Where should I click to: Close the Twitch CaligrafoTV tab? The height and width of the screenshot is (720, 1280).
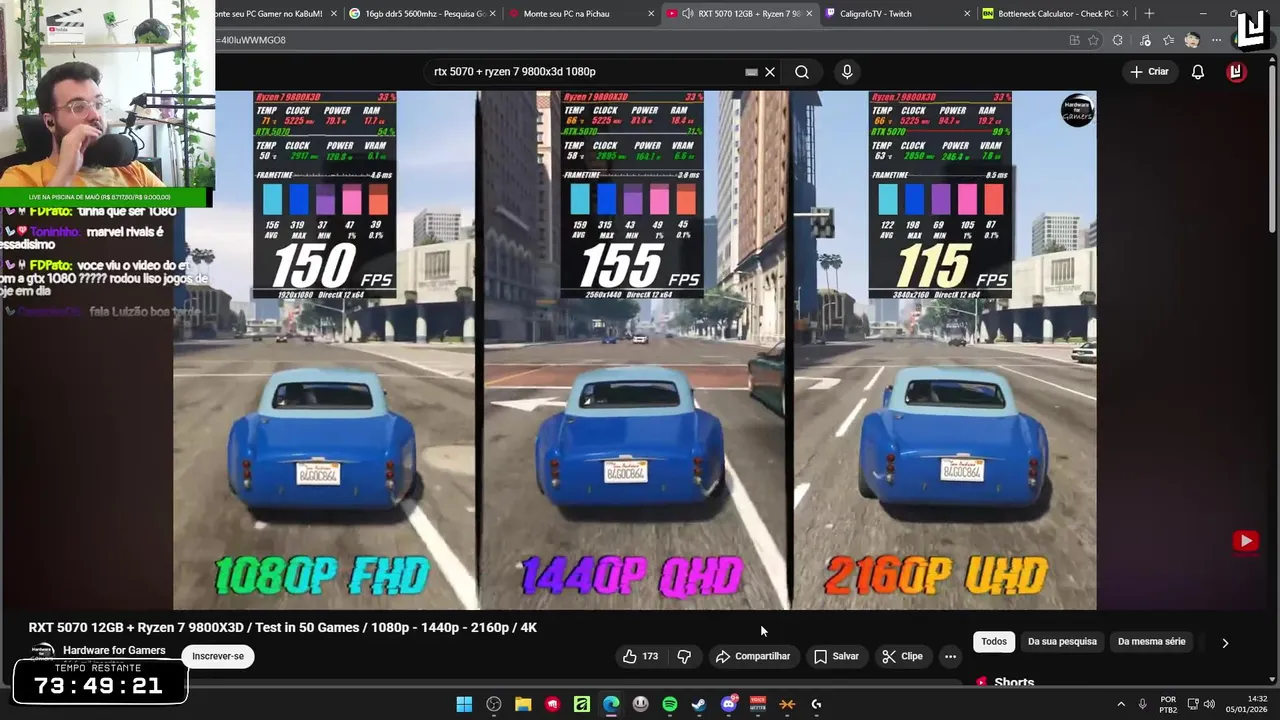click(x=967, y=14)
